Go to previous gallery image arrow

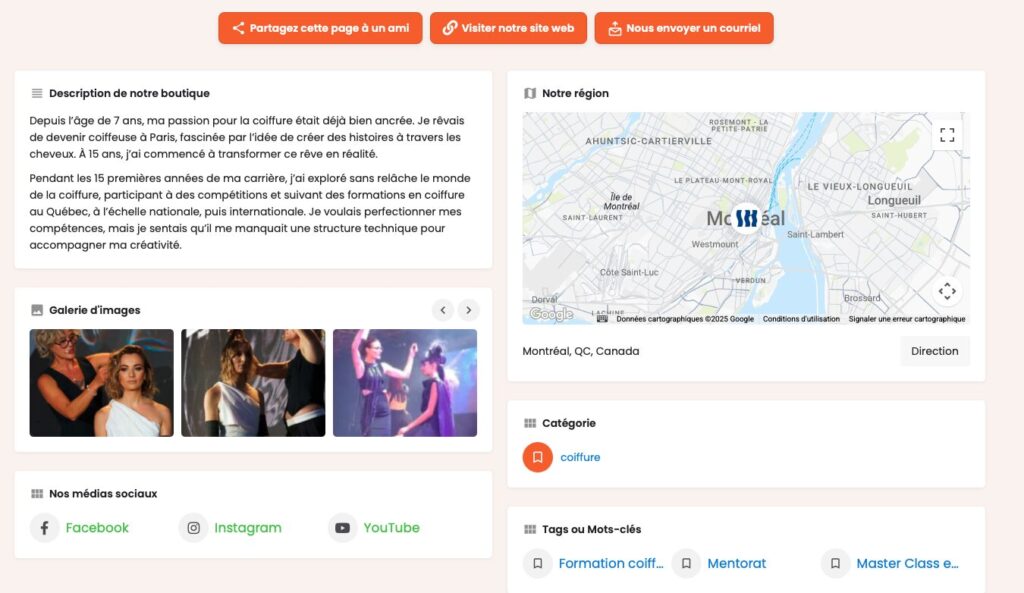tap(443, 310)
